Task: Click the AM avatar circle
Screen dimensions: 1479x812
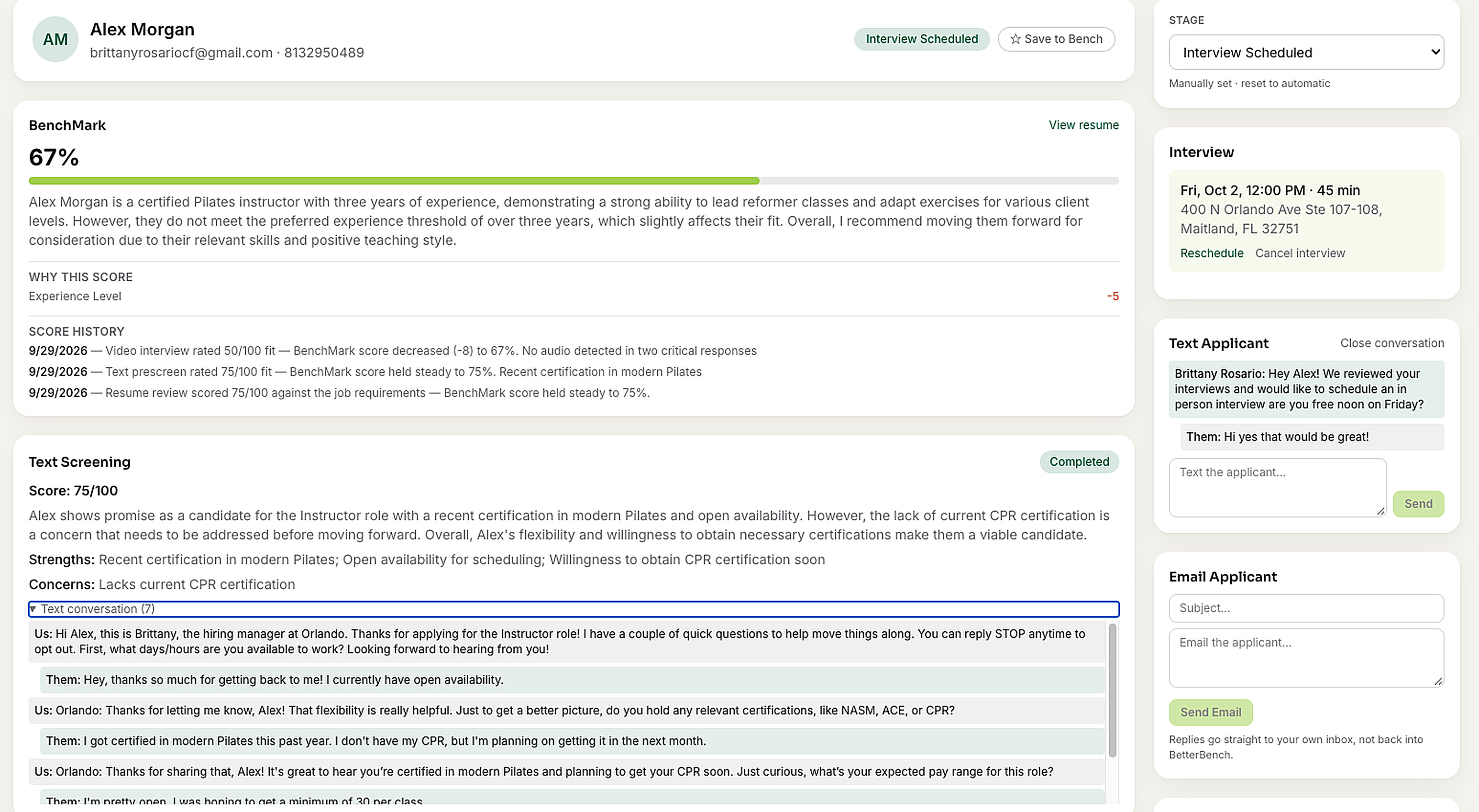Action: click(55, 39)
